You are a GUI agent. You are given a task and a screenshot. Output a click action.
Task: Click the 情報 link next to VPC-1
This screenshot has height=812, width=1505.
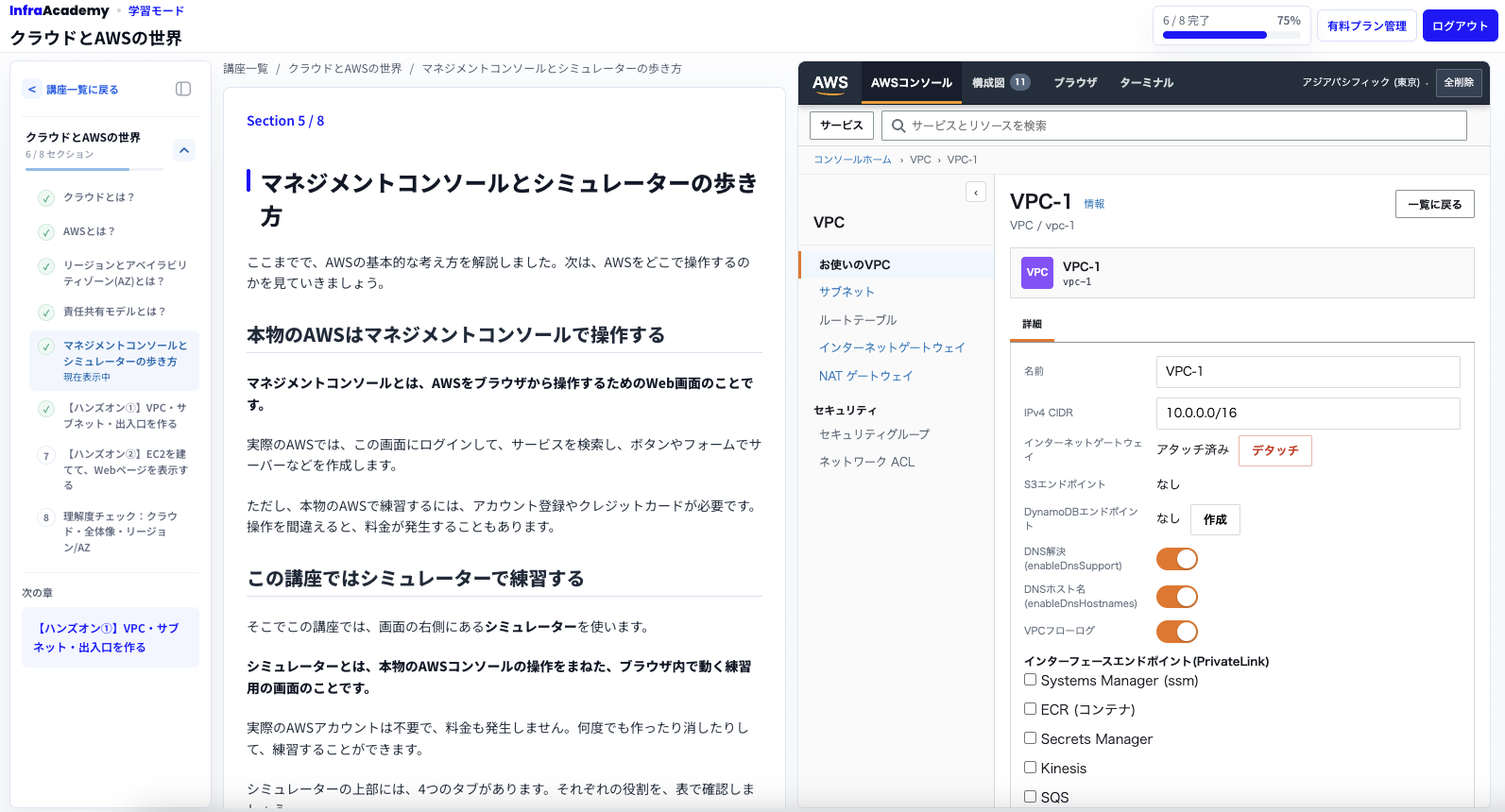click(1094, 204)
